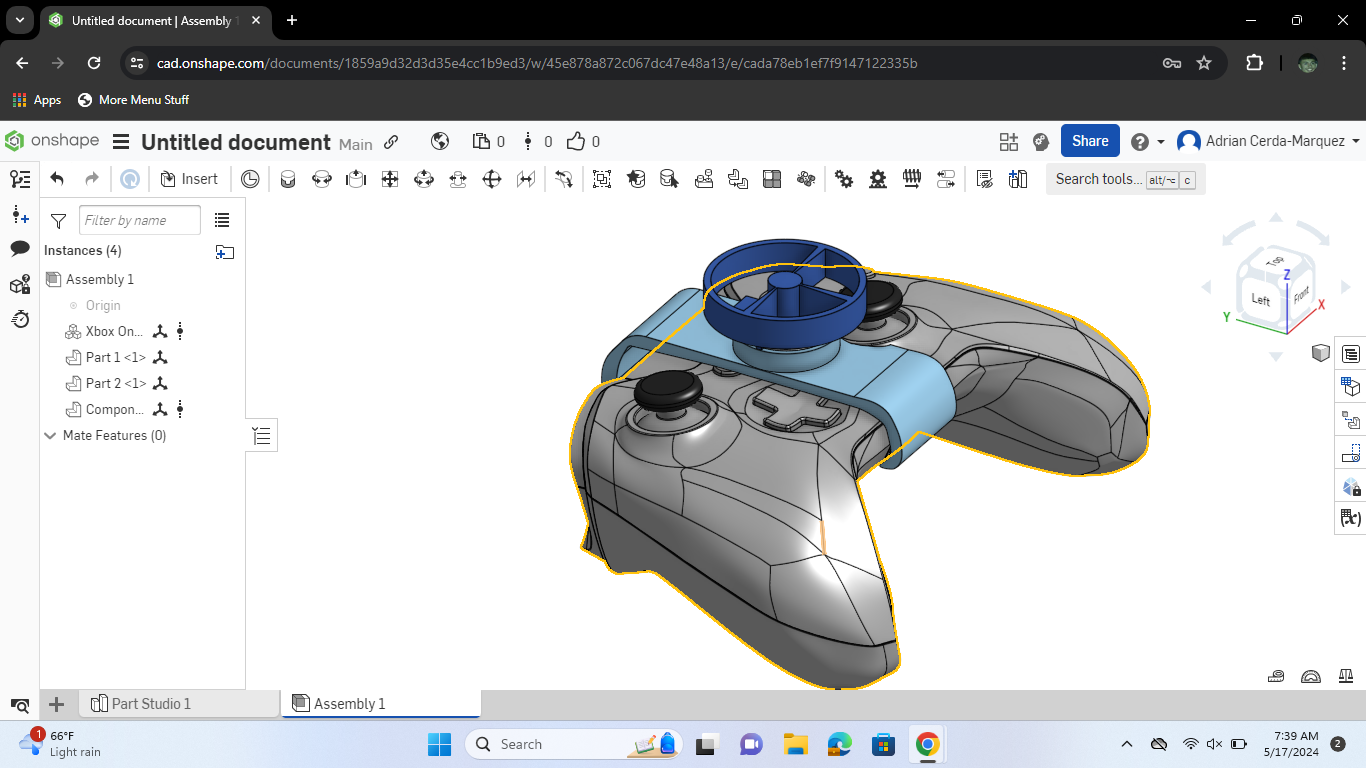Open the Replicate tool
1366x768 pixels.
[x=704, y=179]
